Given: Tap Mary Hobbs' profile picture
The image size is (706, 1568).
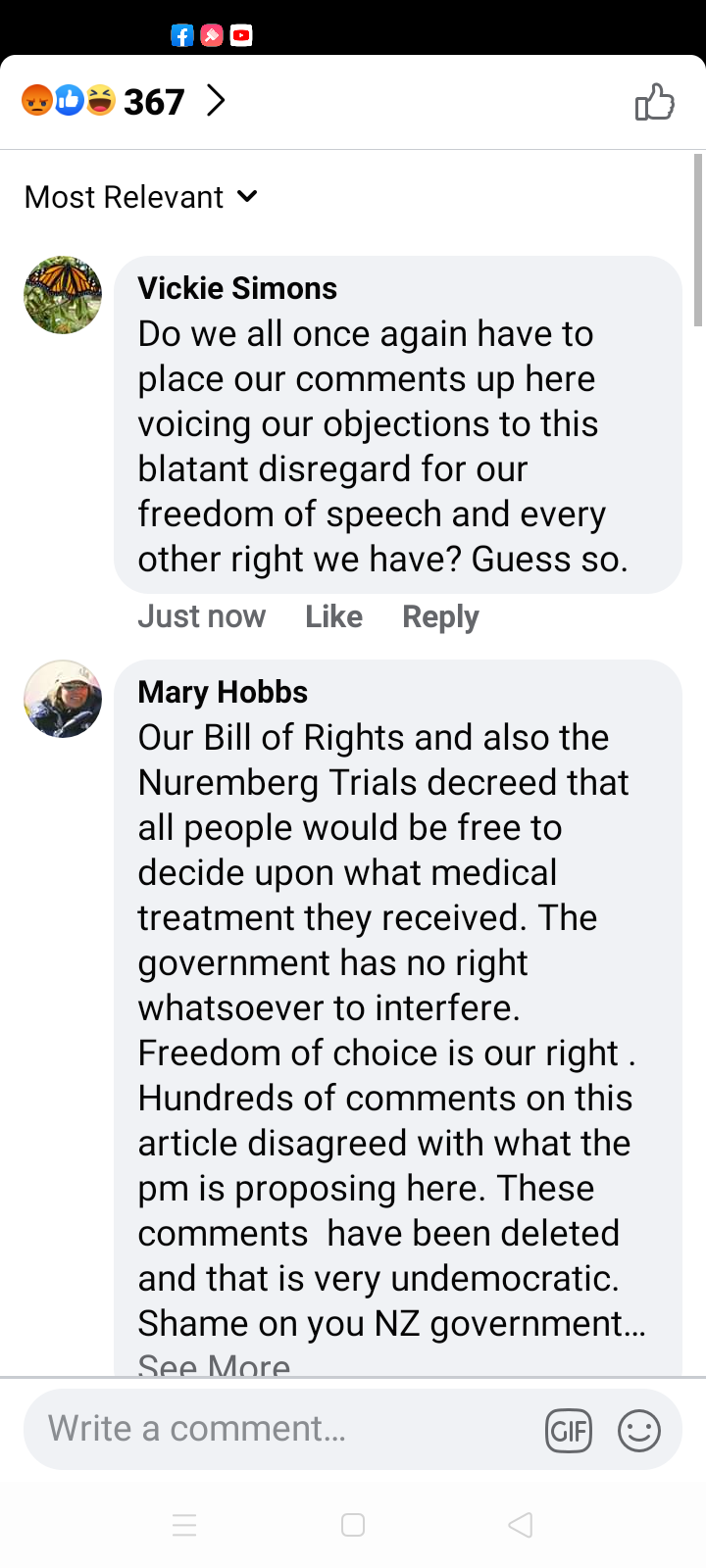Looking at the screenshot, I should tap(63, 699).
